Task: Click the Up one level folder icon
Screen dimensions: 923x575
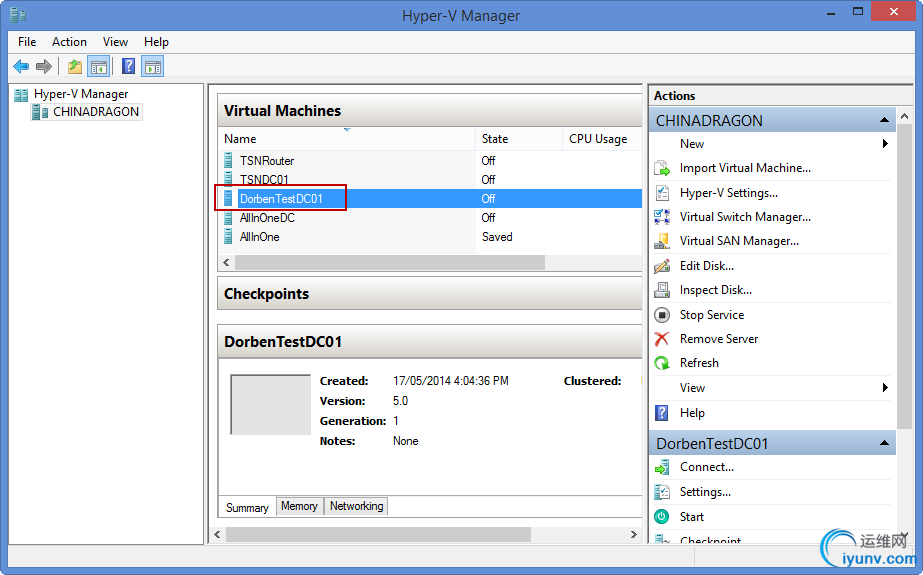Action: [75, 67]
